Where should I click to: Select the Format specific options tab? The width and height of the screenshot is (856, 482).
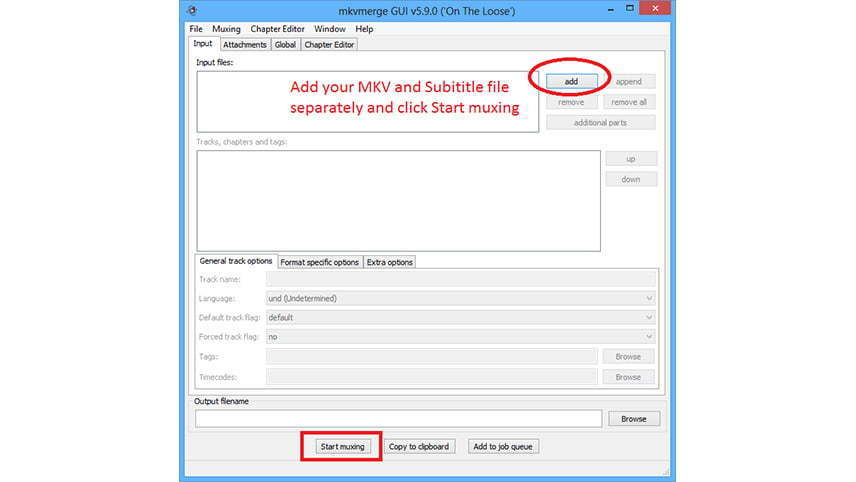(x=320, y=263)
